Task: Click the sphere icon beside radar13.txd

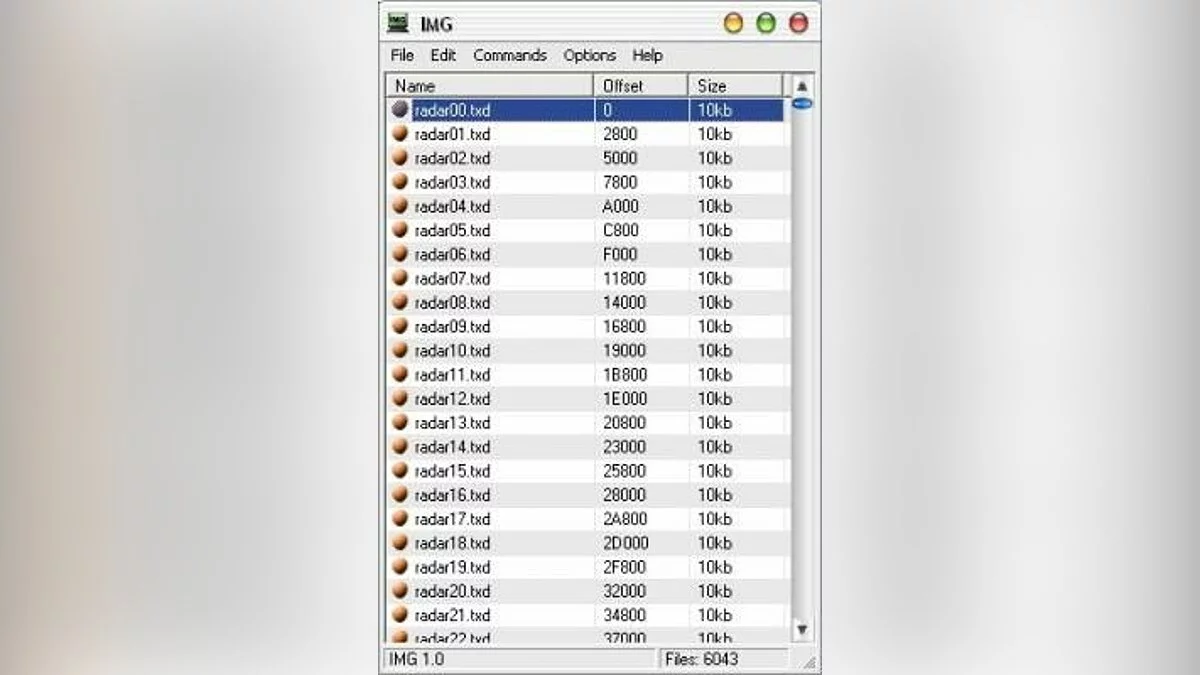Action: click(x=400, y=422)
